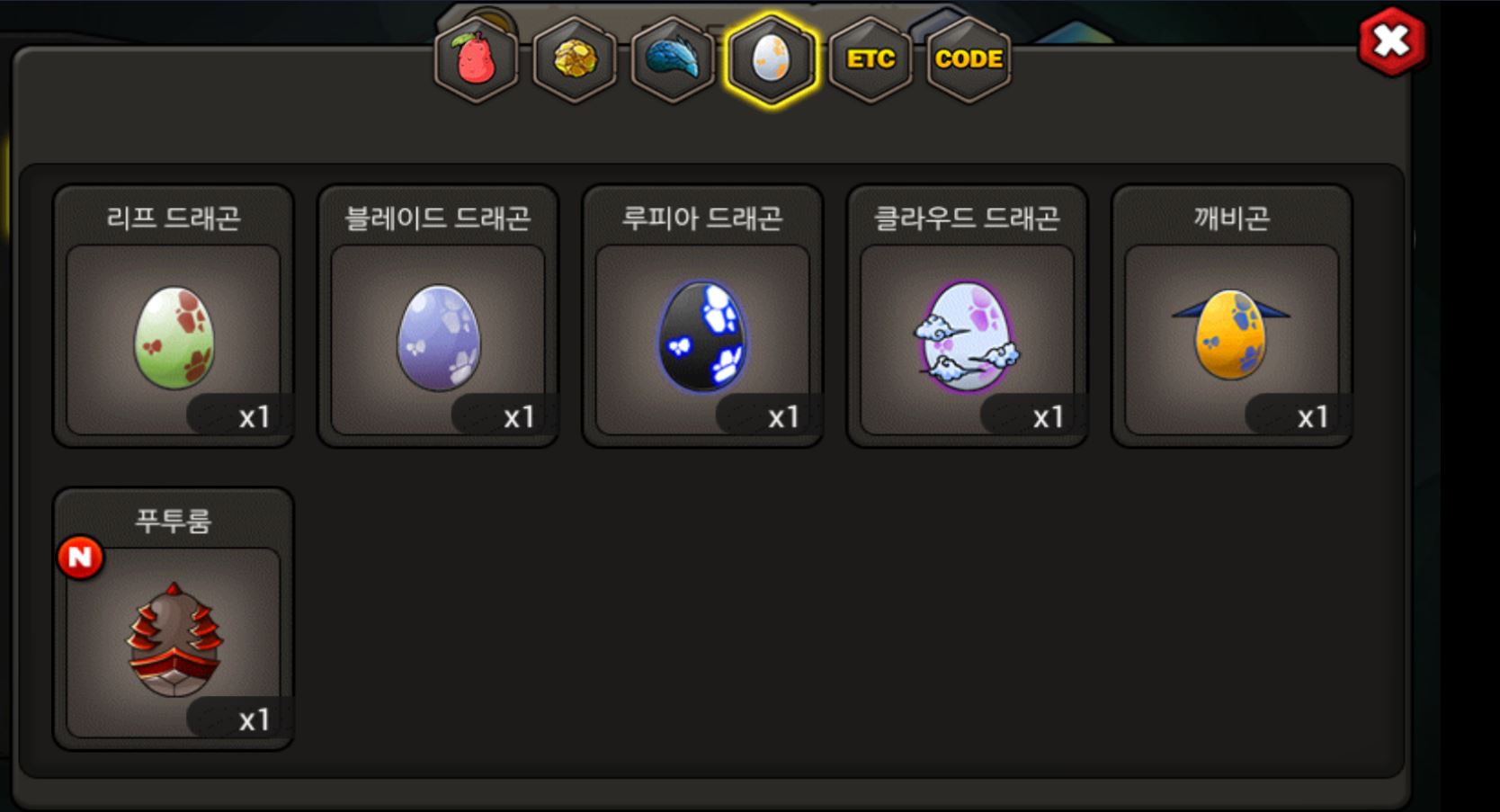
Task: Click the 깨비곤 name label
Action: 1231,218
